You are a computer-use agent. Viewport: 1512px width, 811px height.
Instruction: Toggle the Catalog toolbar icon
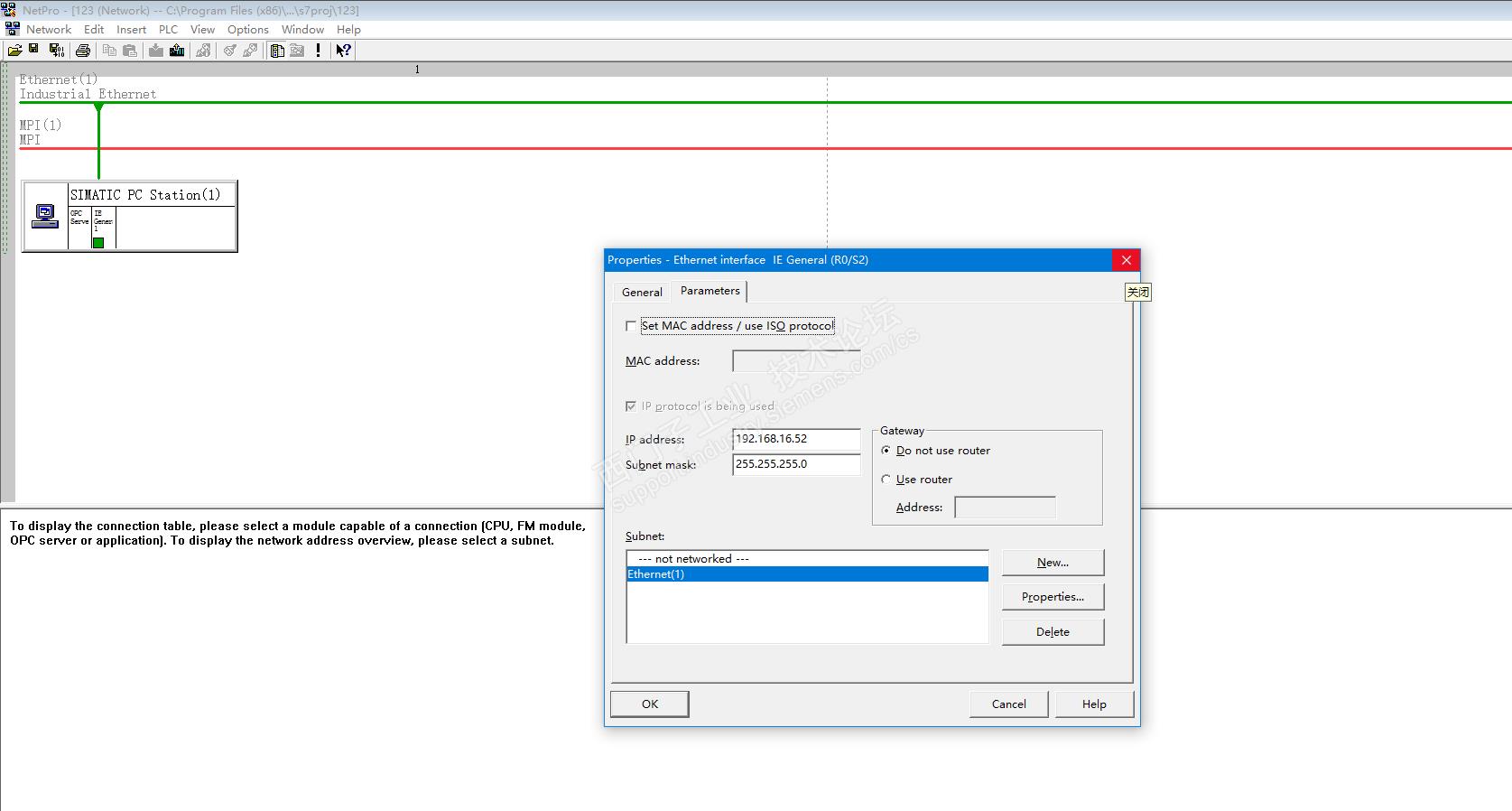pos(277,51)
